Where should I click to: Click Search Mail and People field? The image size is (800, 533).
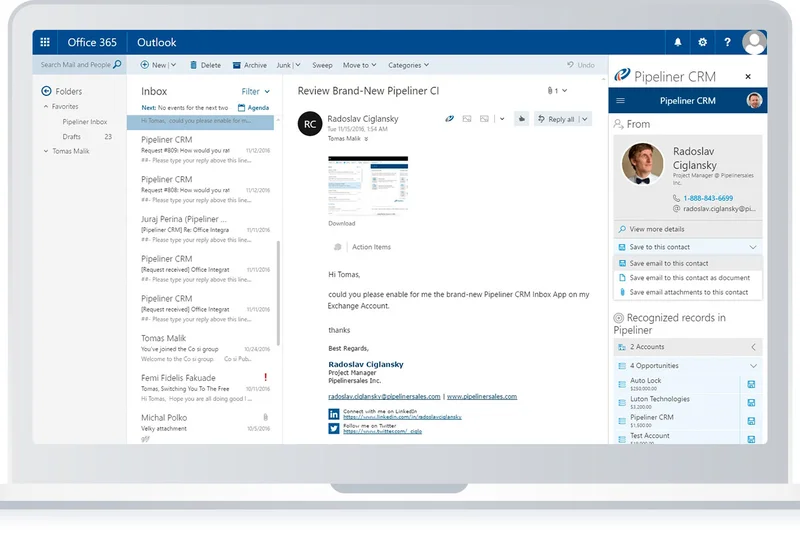pos(76,65)
